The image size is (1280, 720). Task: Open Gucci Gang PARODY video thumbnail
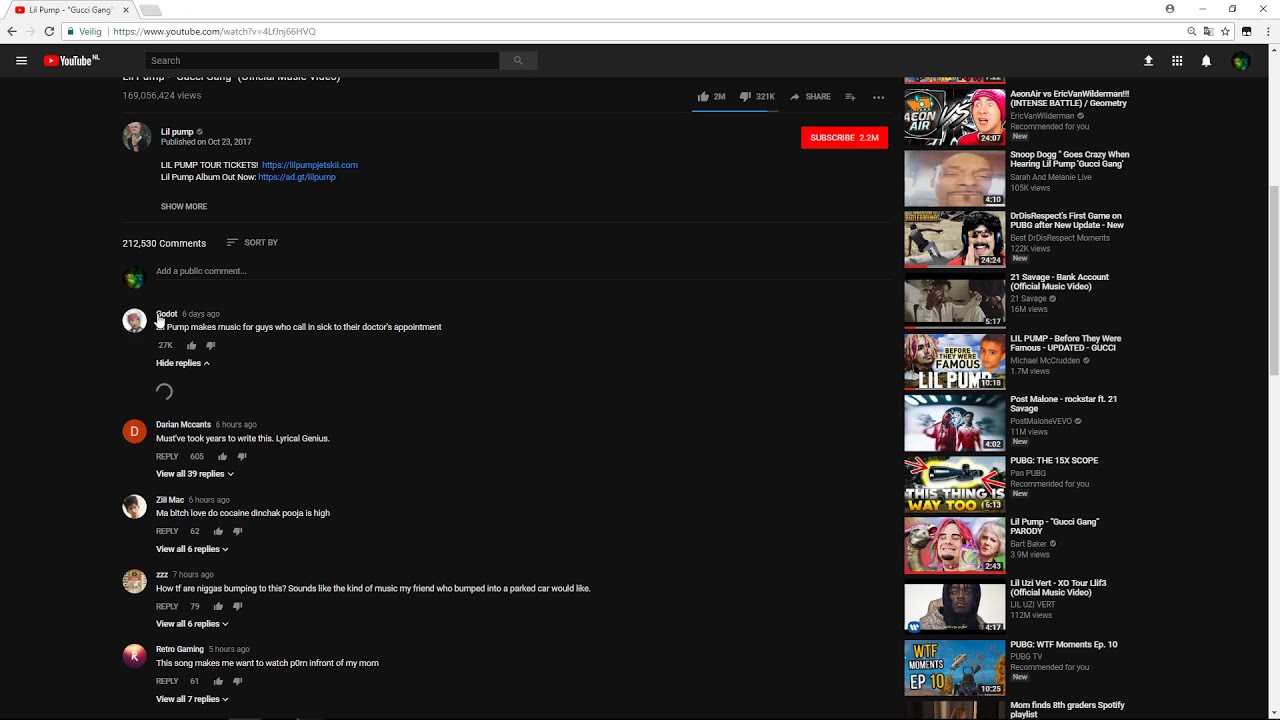pyautogui.click(x=955, y=545)
